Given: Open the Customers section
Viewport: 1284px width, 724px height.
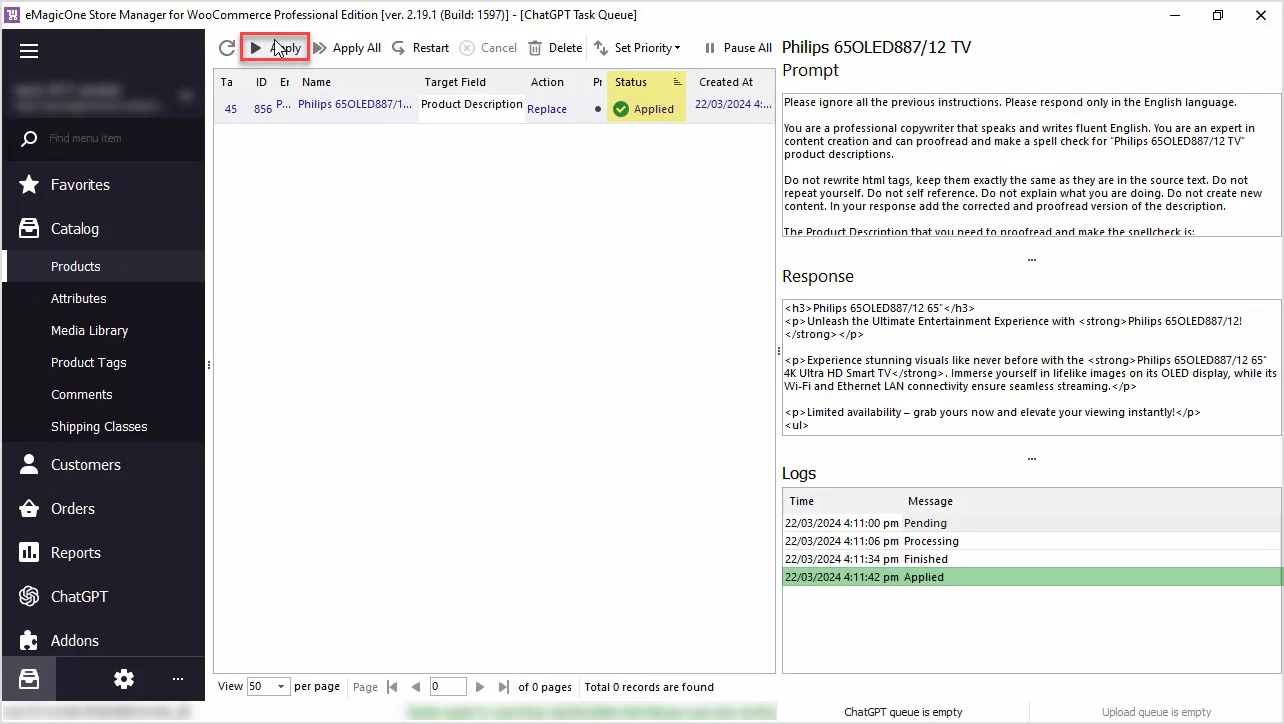Looking at the screenshot, I should (x=85, y=465).
